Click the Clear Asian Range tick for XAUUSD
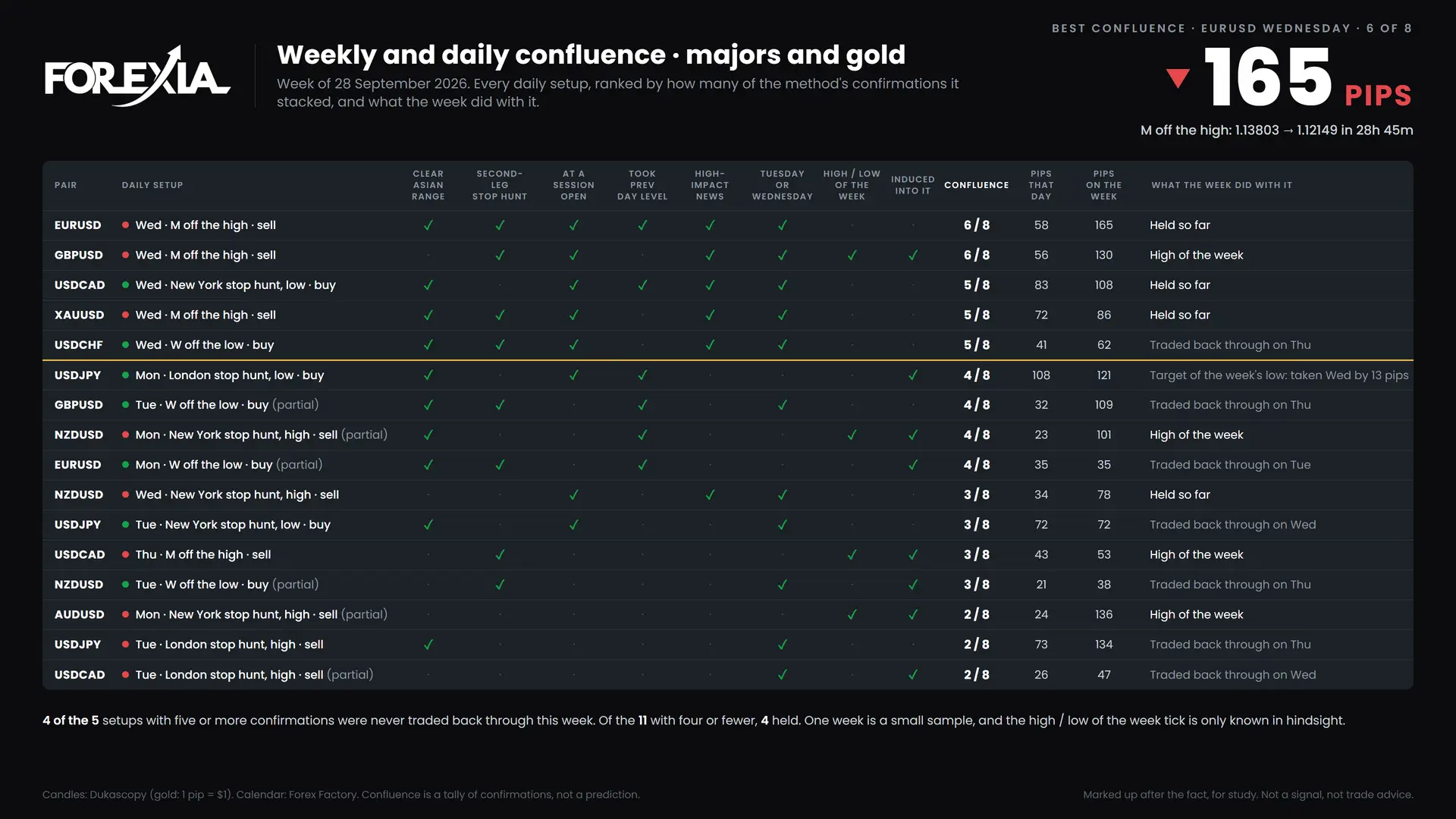 tap(428, 315)
